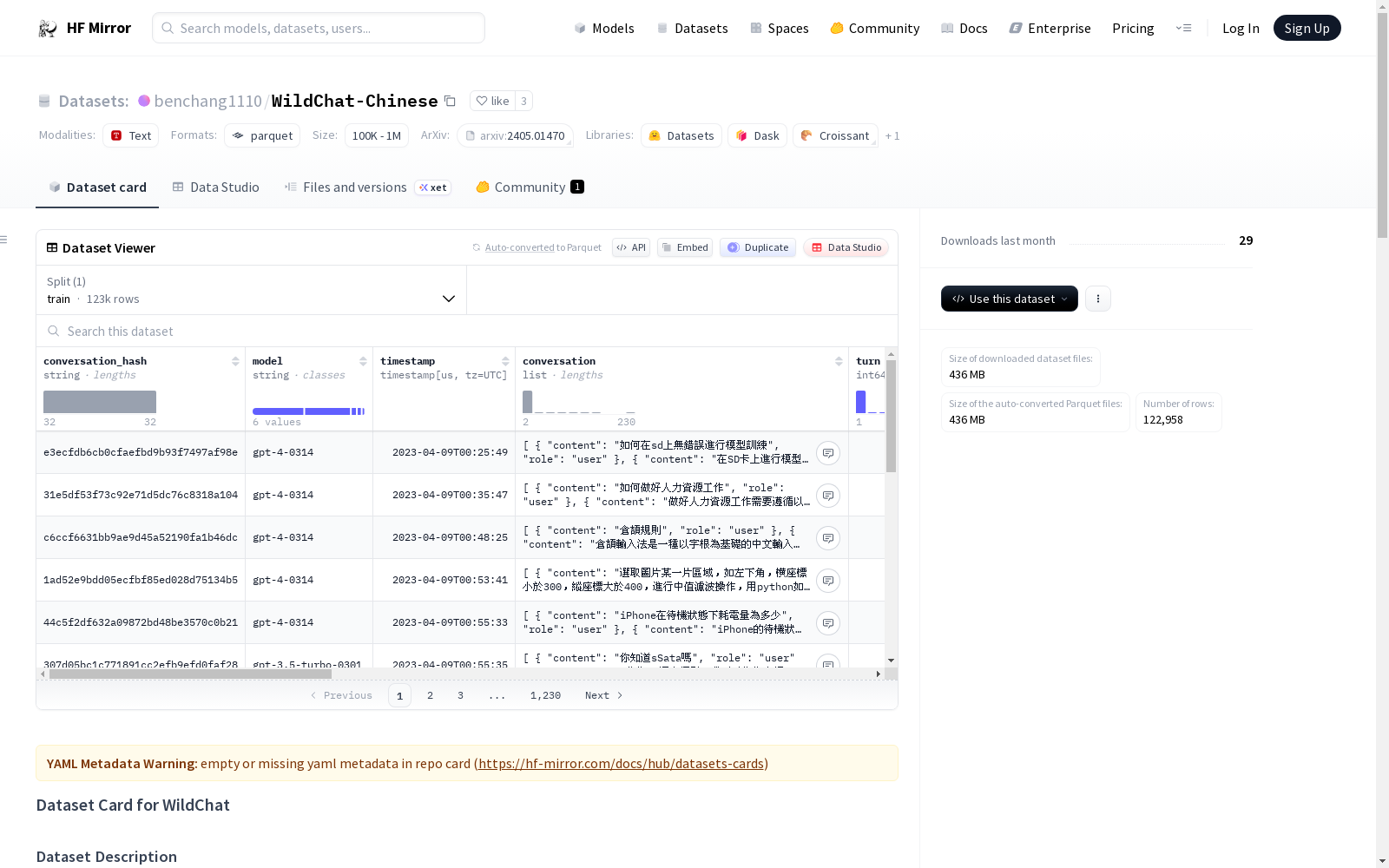
Task: Open conversation for row 1ad52e9bdd05ecfbf85ed028d75134b5
Action: [x=828, y=581]
